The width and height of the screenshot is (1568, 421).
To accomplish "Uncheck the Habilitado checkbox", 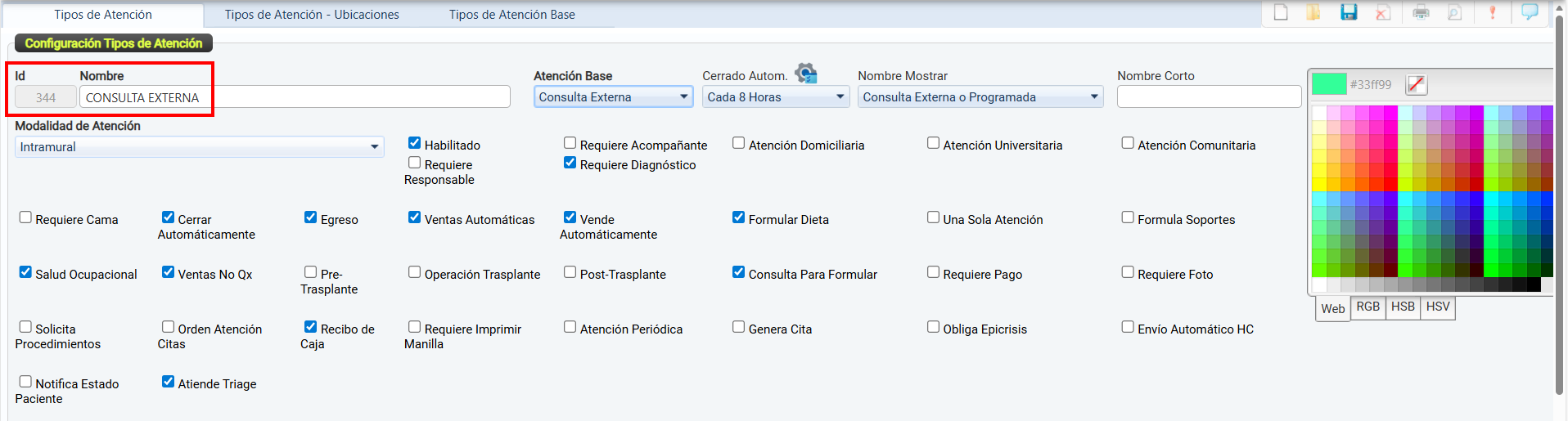I will [x=414, y=143].
